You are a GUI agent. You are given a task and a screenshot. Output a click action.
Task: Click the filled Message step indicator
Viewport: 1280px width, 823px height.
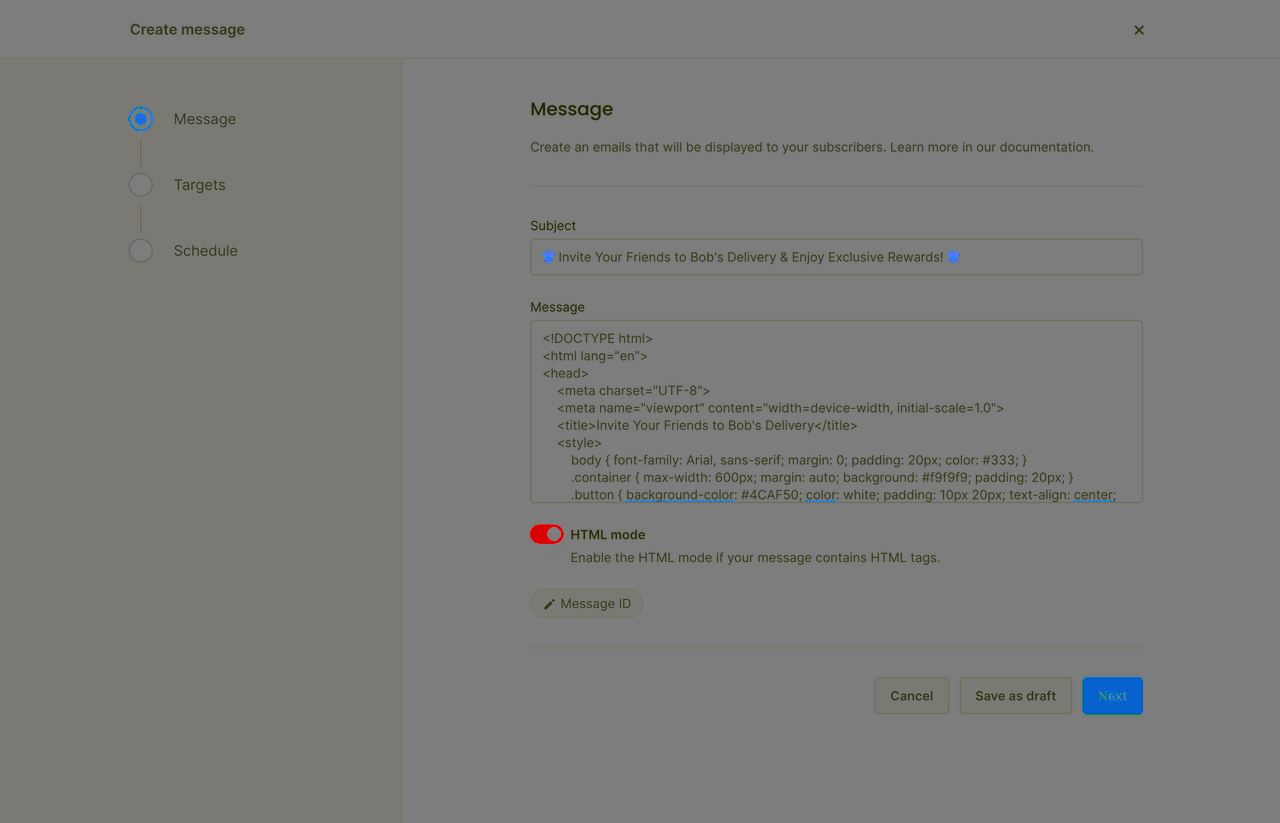coord(140,118)
